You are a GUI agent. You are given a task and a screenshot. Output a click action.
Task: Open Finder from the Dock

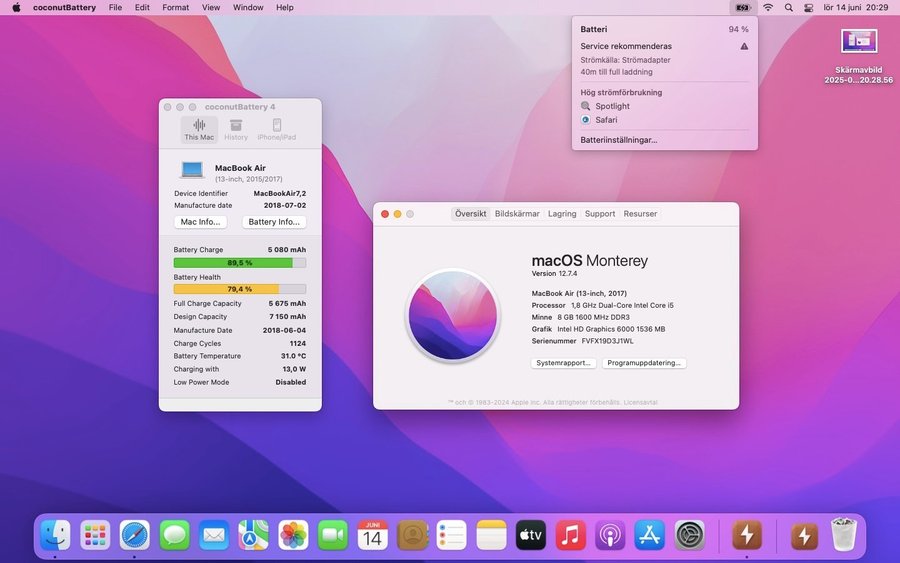pos(56,535)
